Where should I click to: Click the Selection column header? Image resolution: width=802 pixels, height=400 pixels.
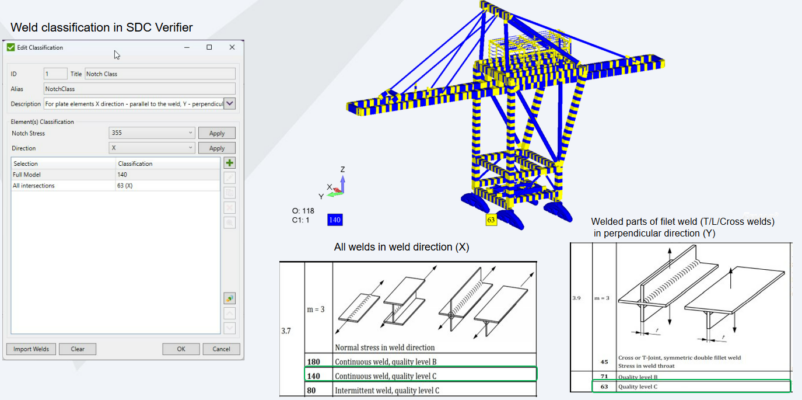(63, 164)
